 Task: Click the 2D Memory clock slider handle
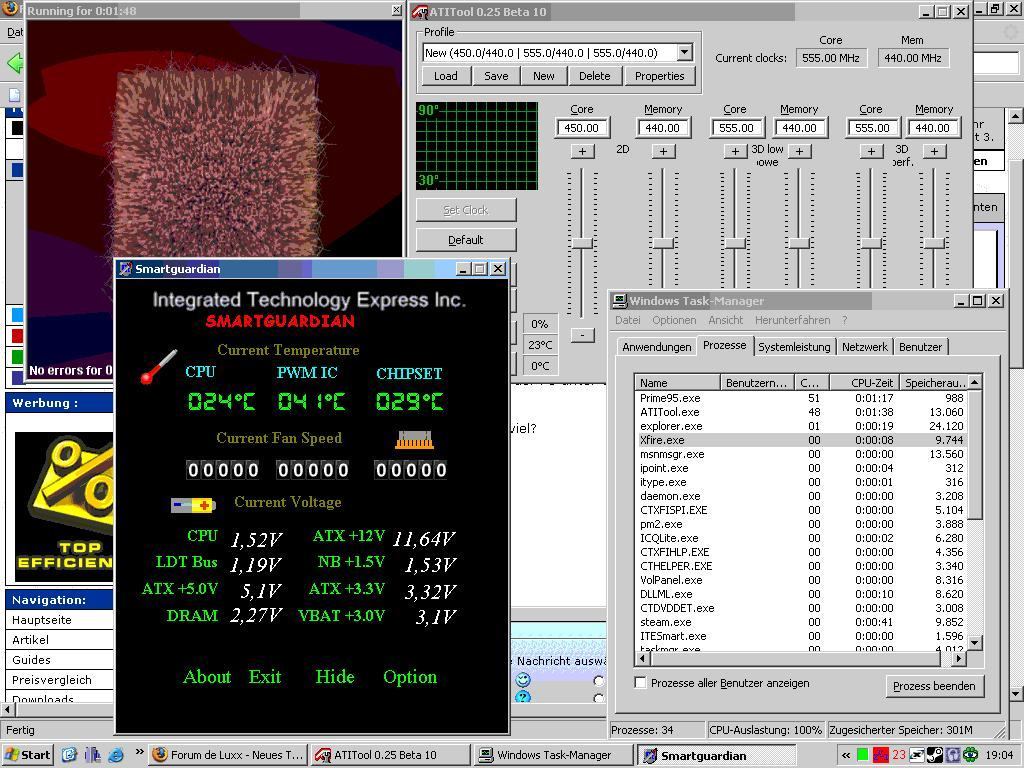pyautogui.click(x=663, y=243)
